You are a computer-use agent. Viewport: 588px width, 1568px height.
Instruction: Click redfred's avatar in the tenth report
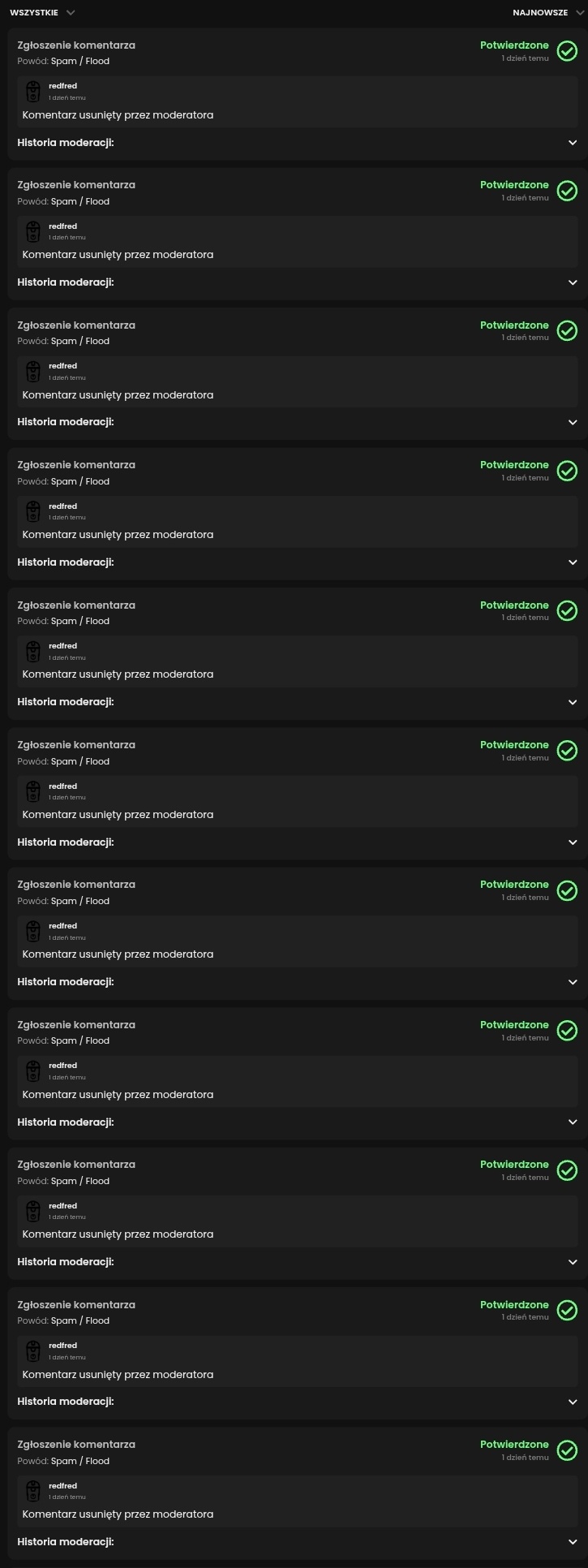pos(33,1351)
